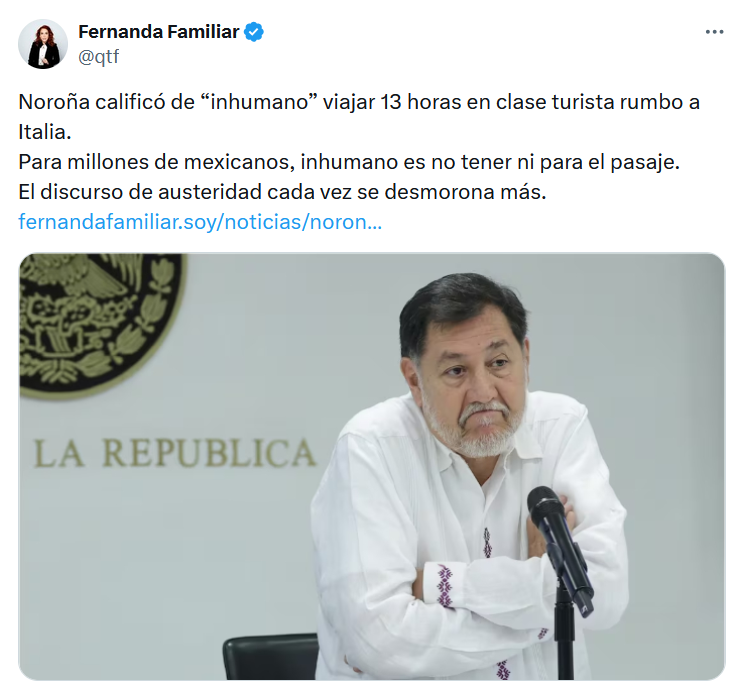Open Fernanda Familiar's profile avatar

click(x=43, y=44)
